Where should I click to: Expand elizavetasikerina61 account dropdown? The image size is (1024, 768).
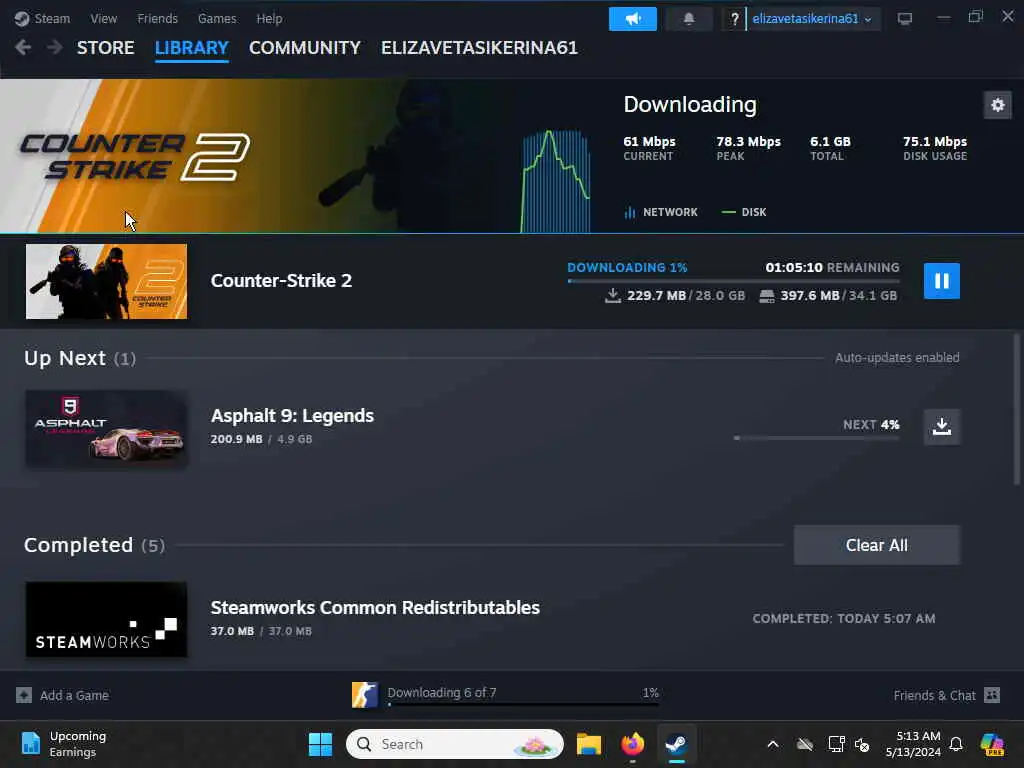[x=812, y=19]
